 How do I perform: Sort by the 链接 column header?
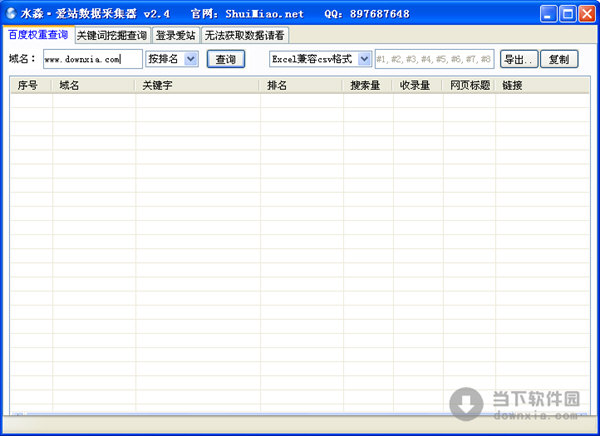pos(542,85)
